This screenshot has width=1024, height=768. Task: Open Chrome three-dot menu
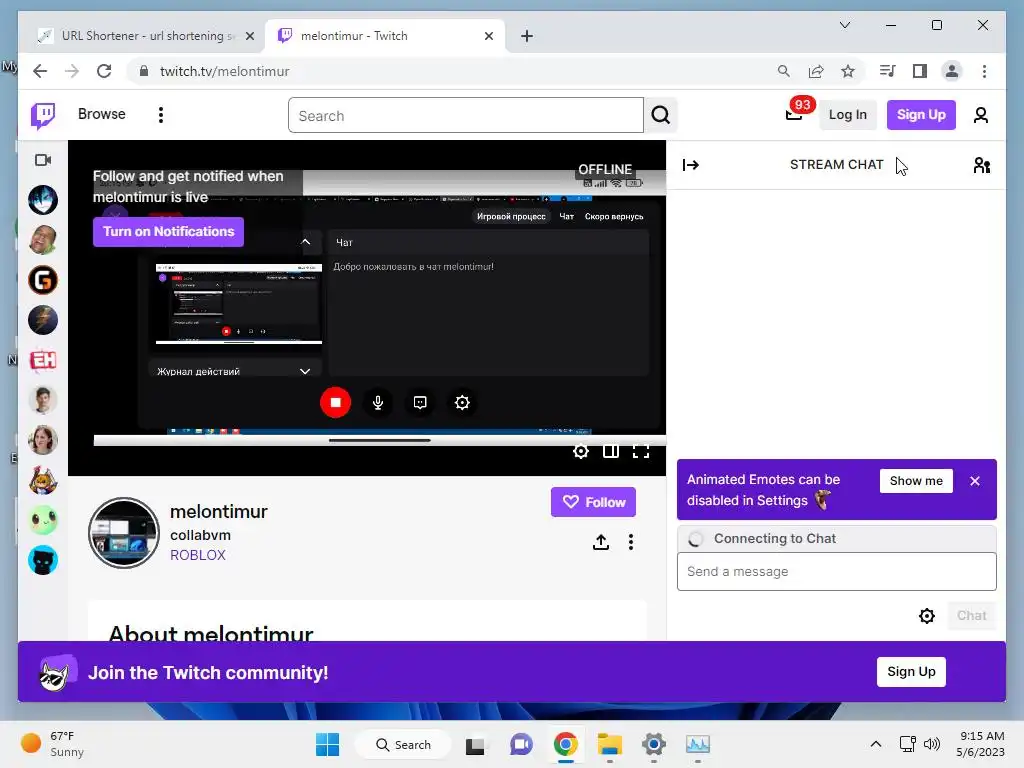pyautogui.click(x=984, y=71)
